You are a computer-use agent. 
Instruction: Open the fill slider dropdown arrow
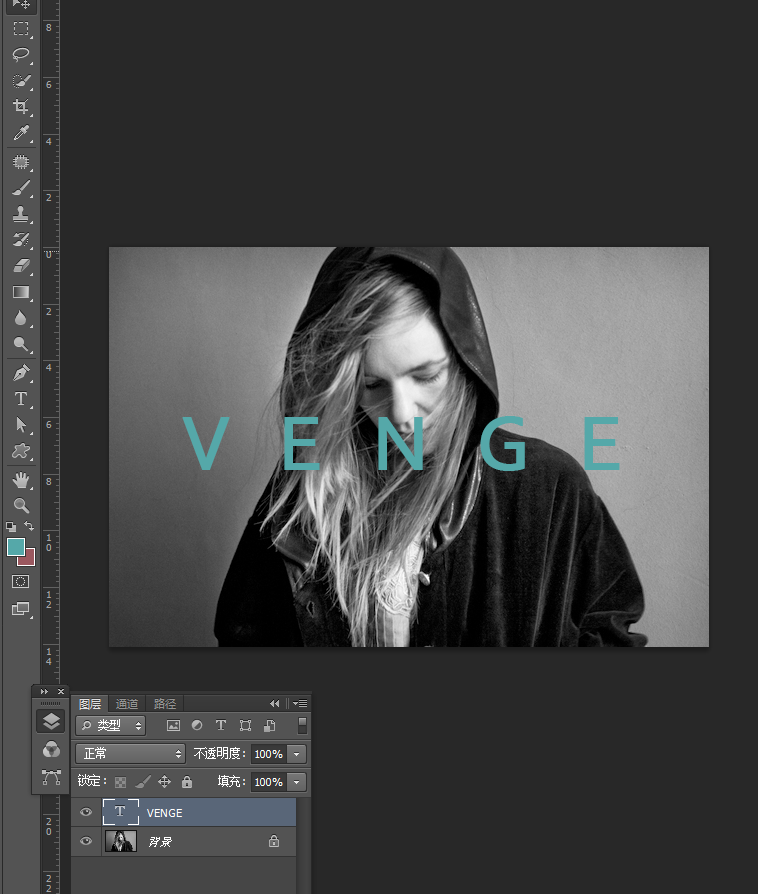(x=297, y=782)
